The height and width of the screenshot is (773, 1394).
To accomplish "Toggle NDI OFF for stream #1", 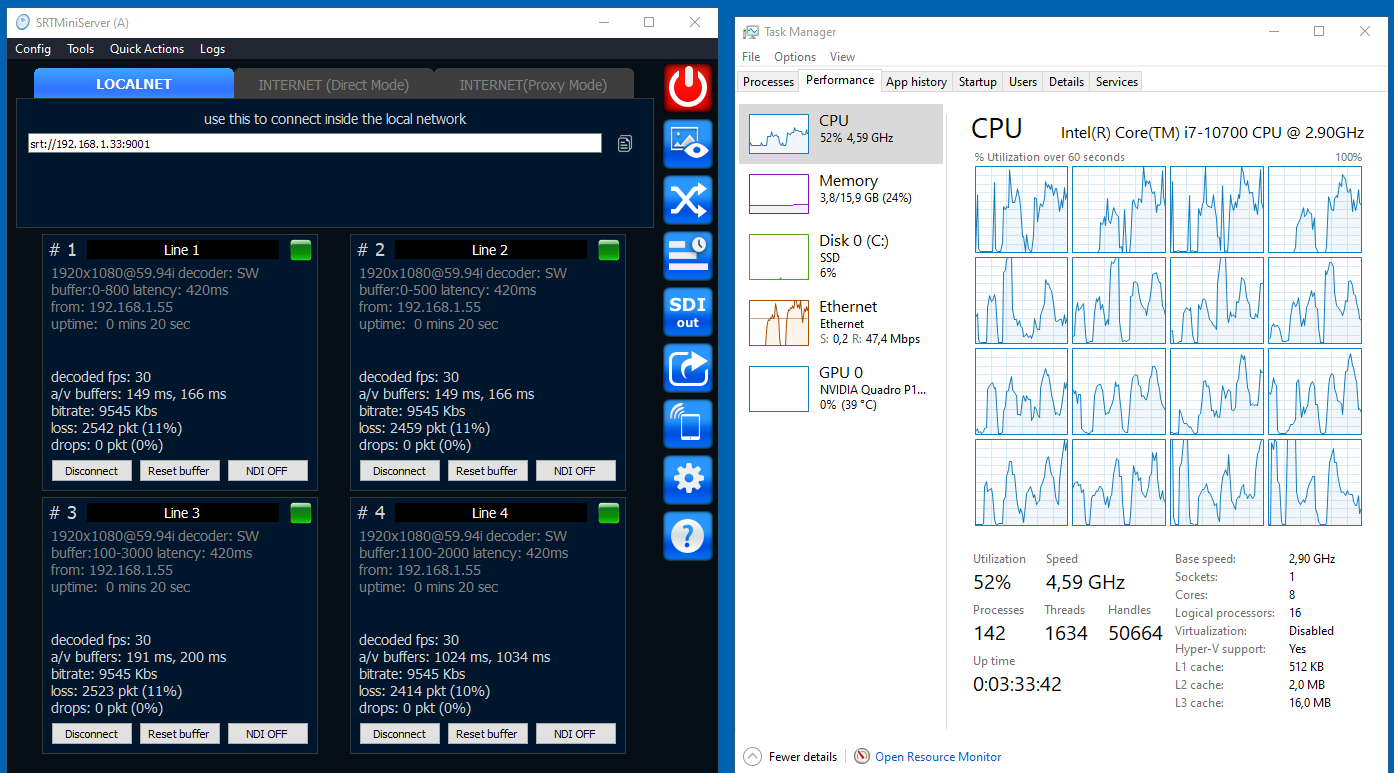I will 268,471.
